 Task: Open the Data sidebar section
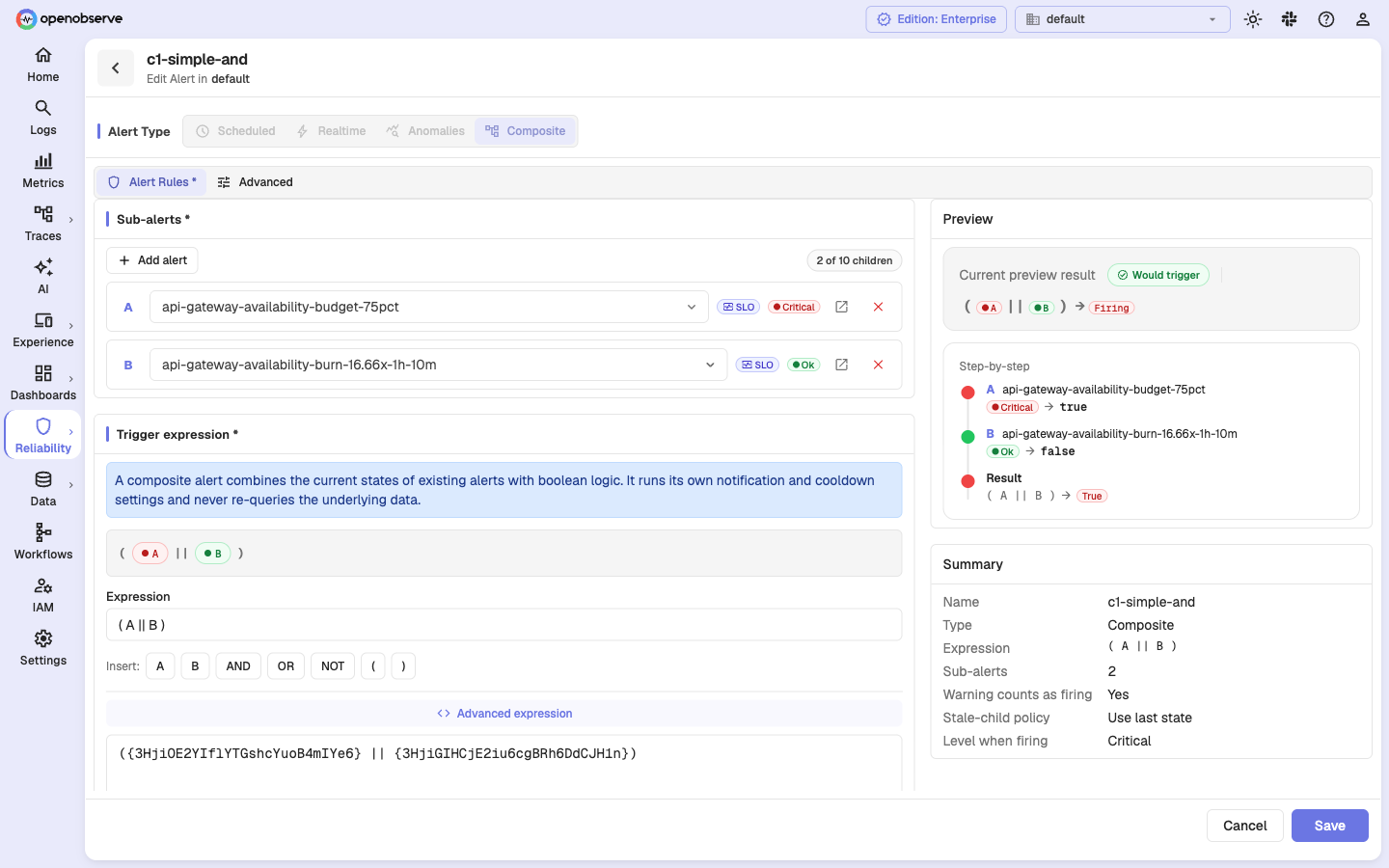(42, 489)
